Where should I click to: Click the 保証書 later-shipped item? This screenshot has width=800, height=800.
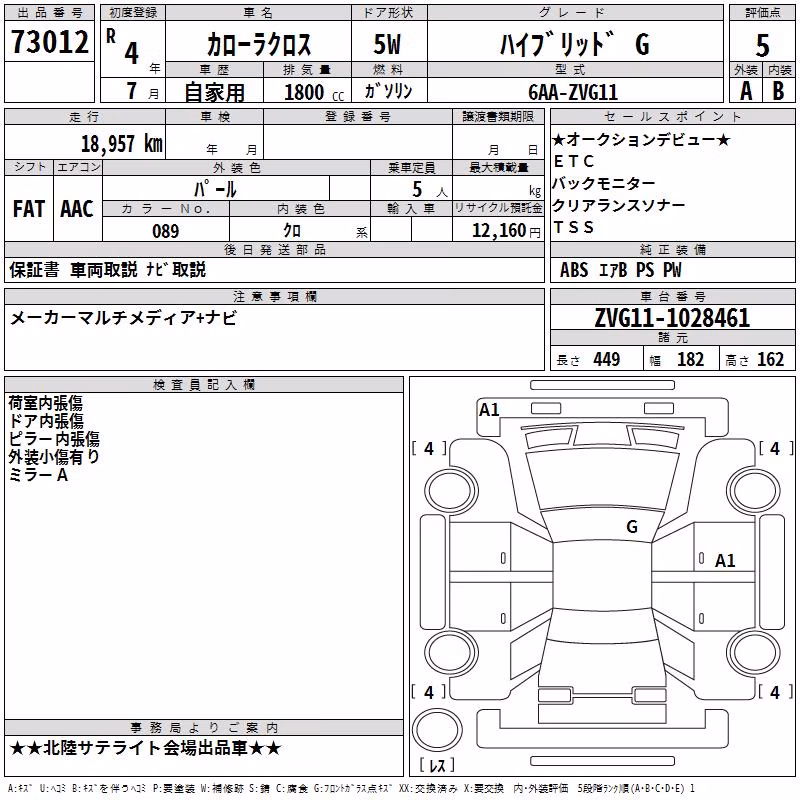[34, 269]
